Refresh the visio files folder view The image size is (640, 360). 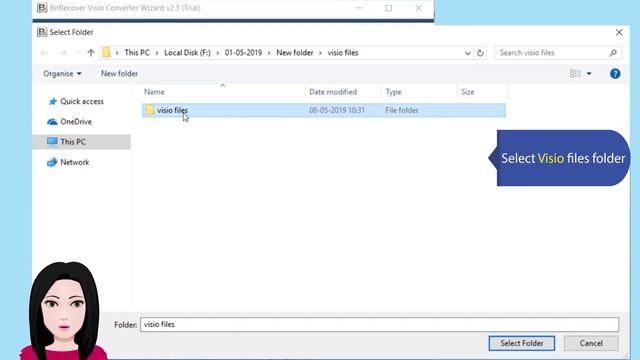(480, 53)
